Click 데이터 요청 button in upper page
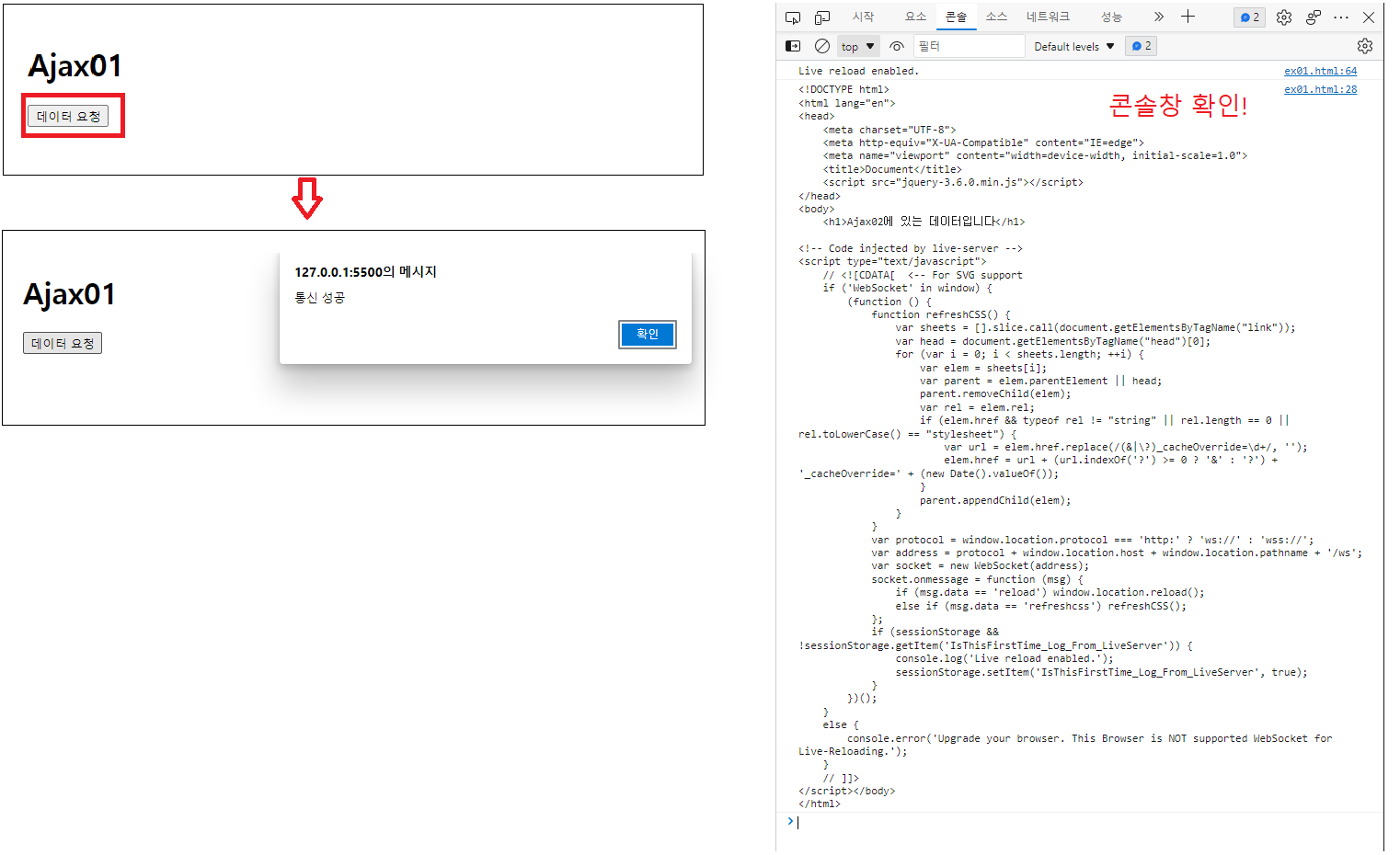This screenshot has width=1400, height=855. (x=68, y=116)
